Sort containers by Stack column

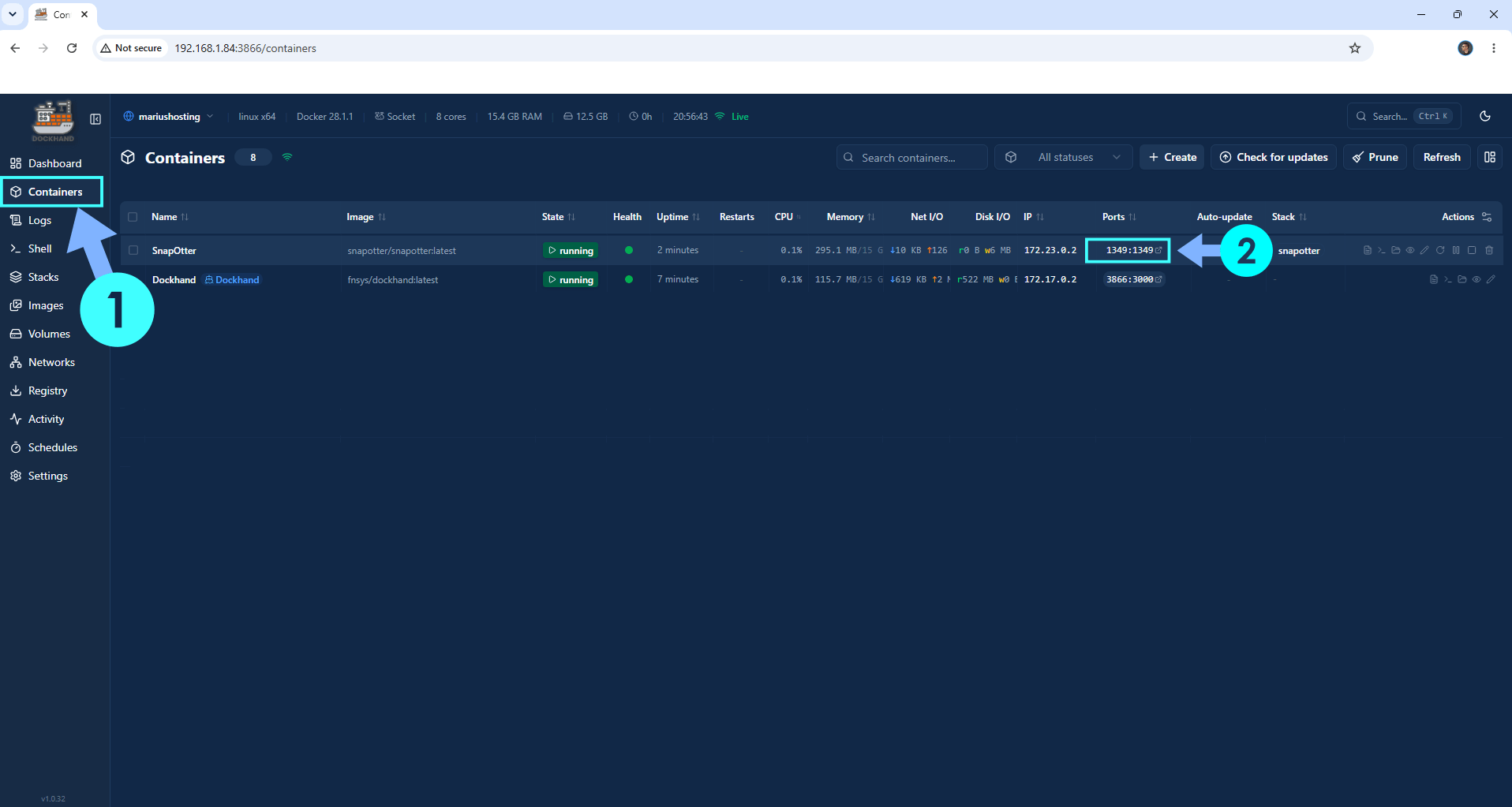click(1289, 217)
